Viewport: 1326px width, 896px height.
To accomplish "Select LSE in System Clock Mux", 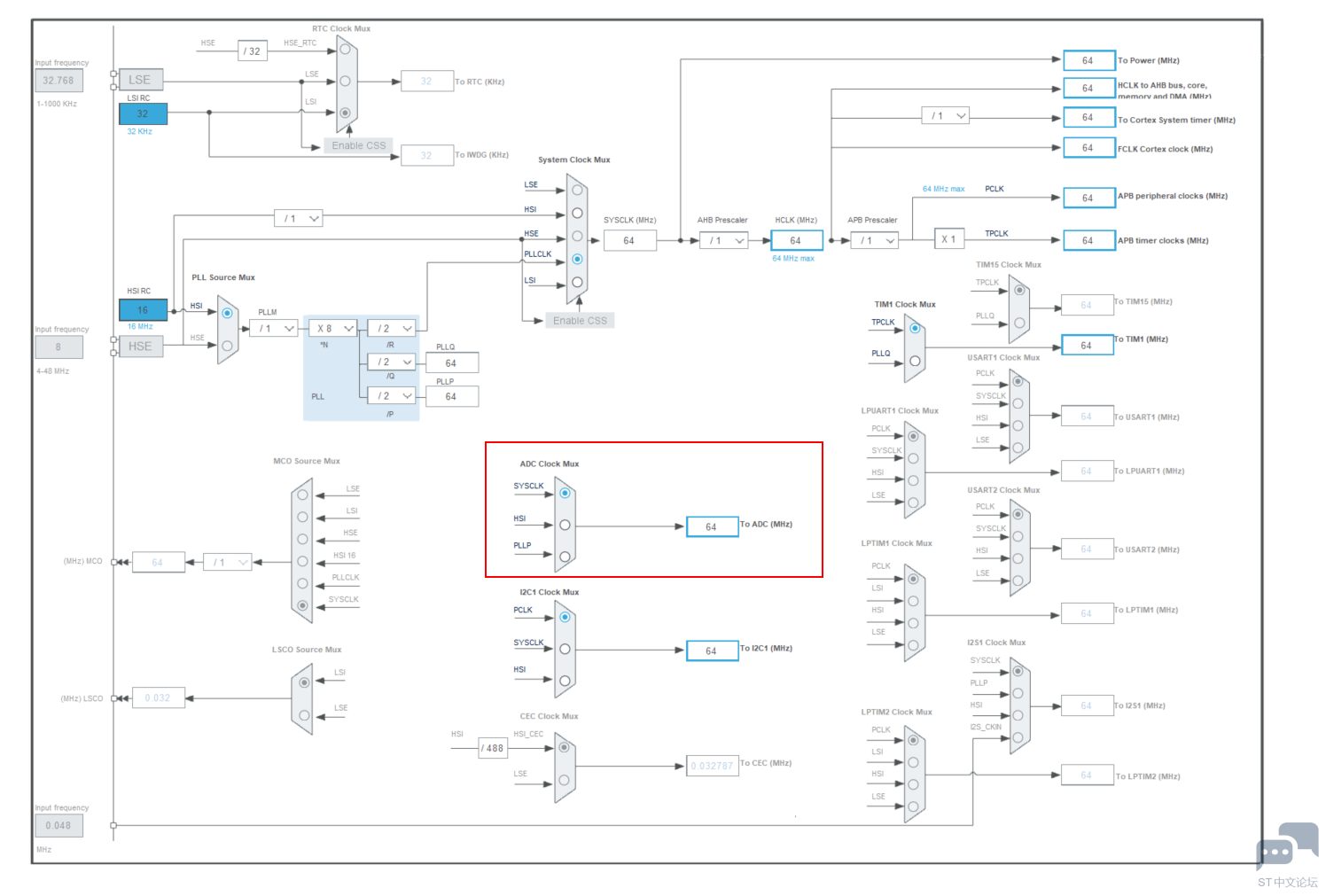I will (x=577, y=190).
